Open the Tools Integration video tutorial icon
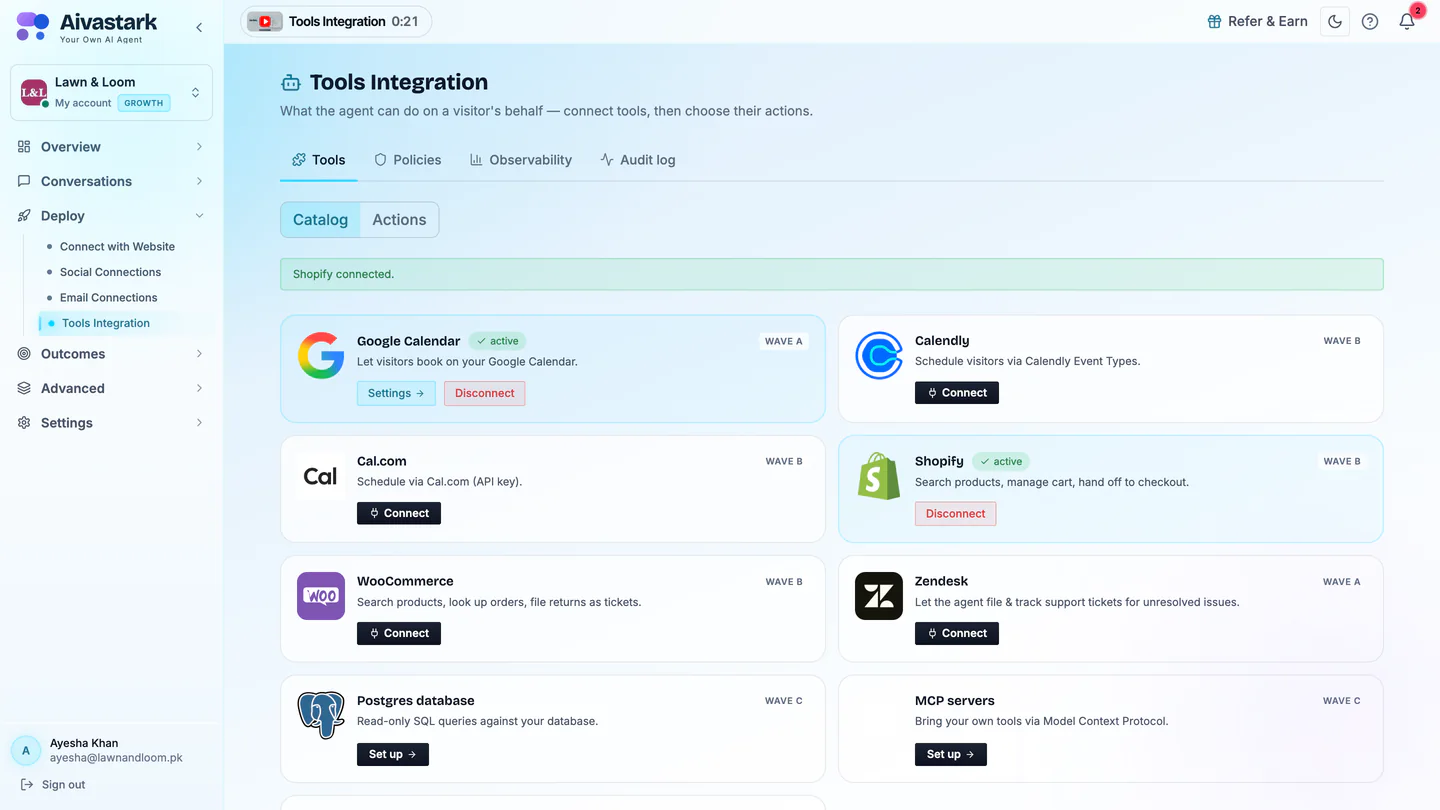 [x=265, y=21]
